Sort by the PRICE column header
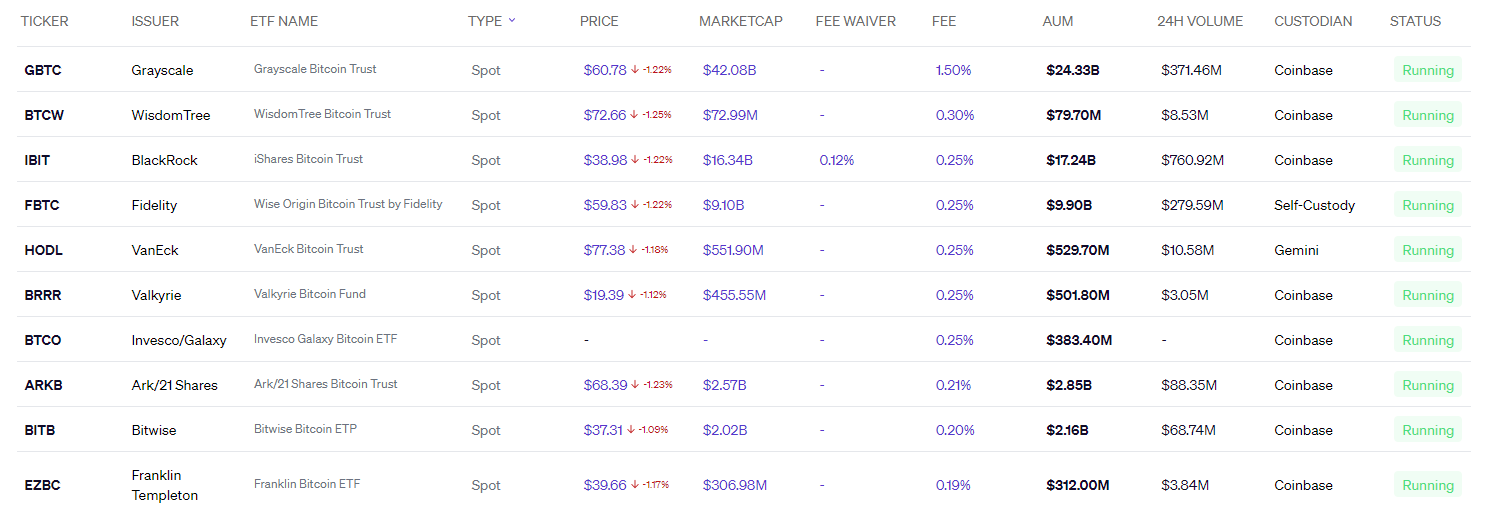 click(x=599, y=21)
